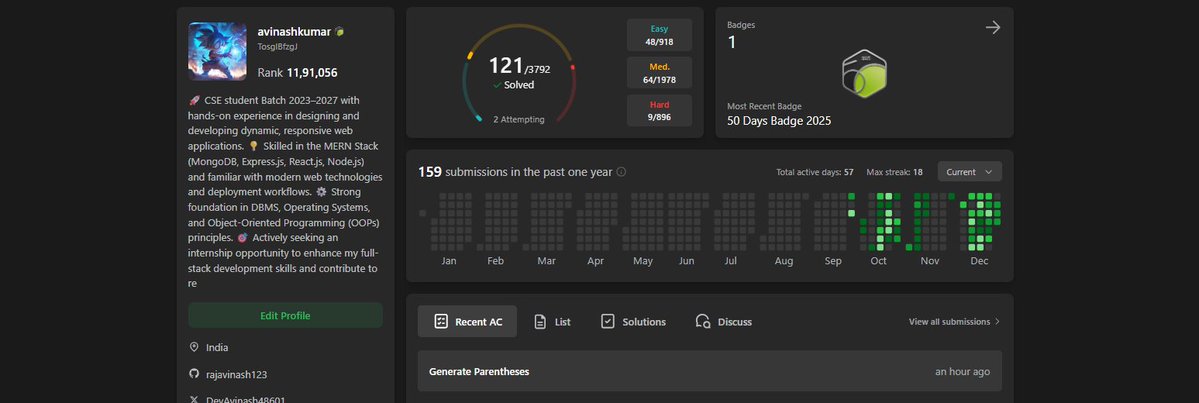Click the Easy 48/918 difficulty box

[659, 34]
